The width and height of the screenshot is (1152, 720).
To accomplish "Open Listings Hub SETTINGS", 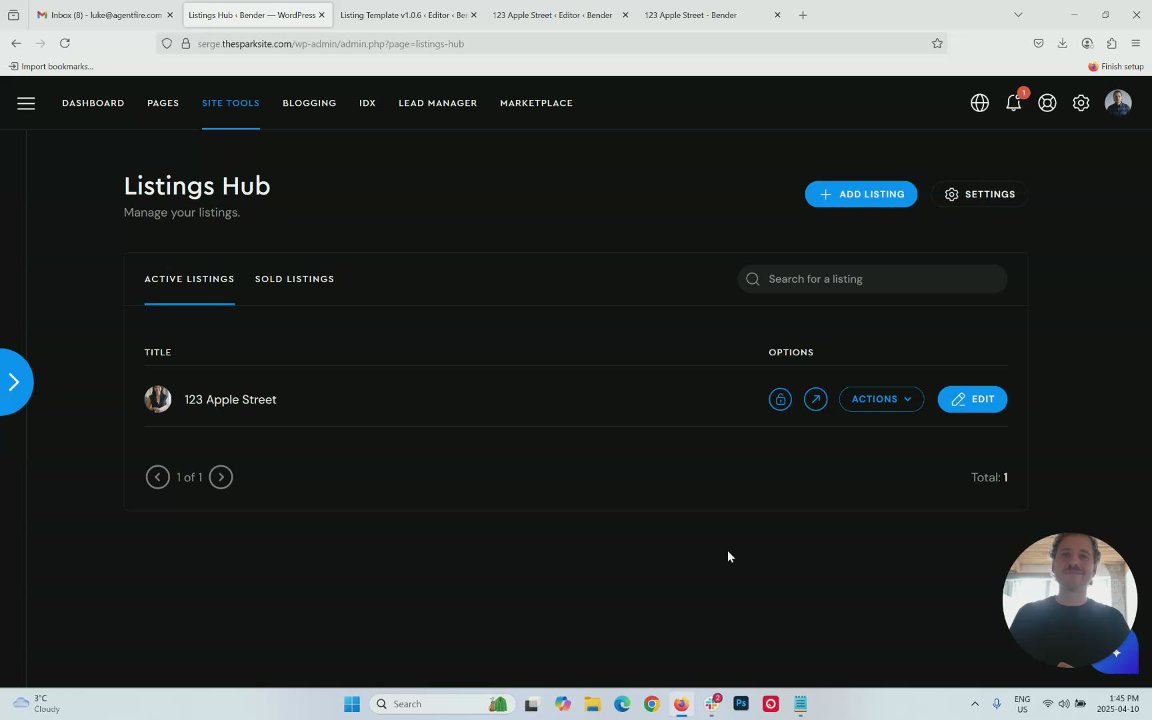I will (979, 194).
